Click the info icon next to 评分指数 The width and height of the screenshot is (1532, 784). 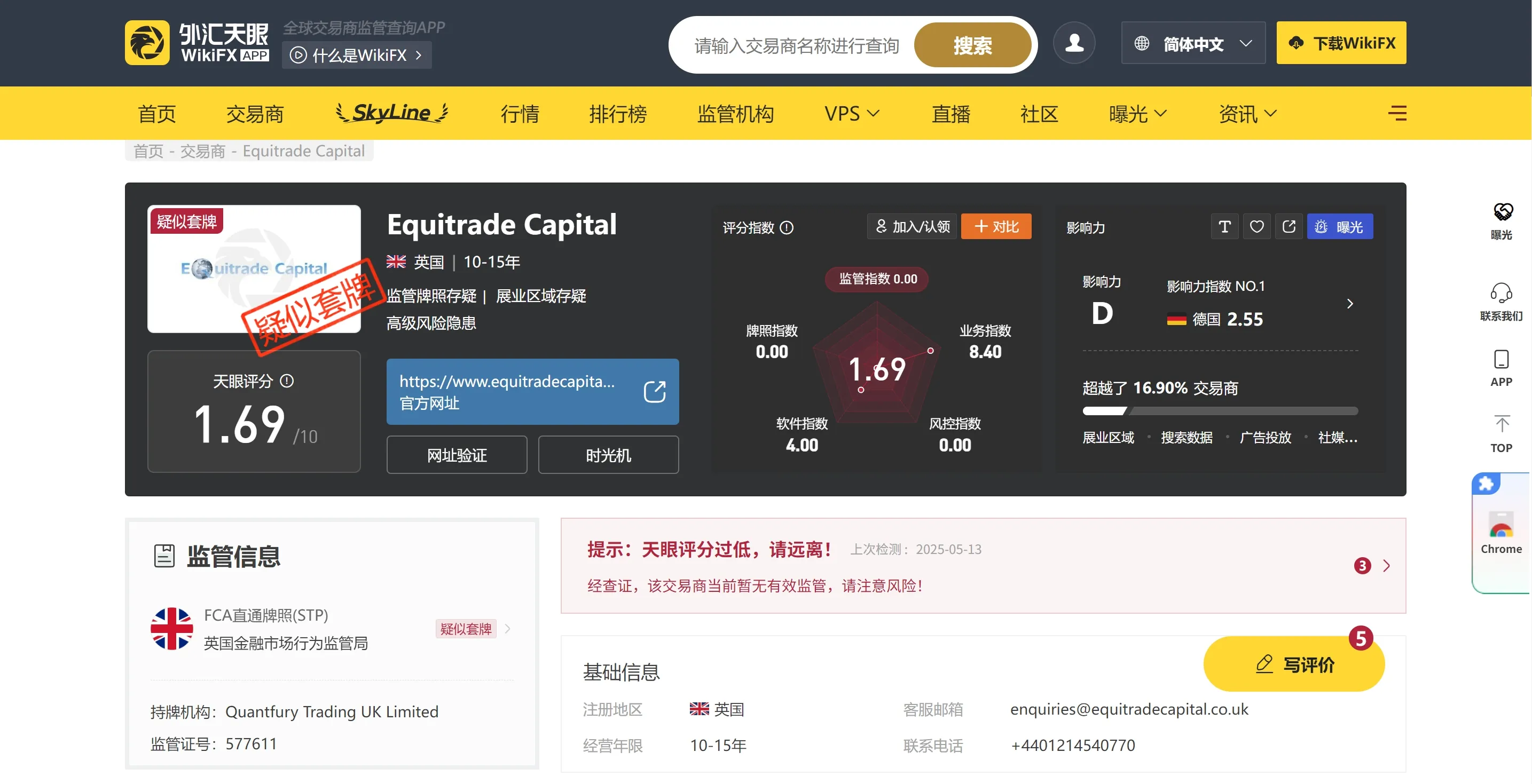click(x=786, y=228)
